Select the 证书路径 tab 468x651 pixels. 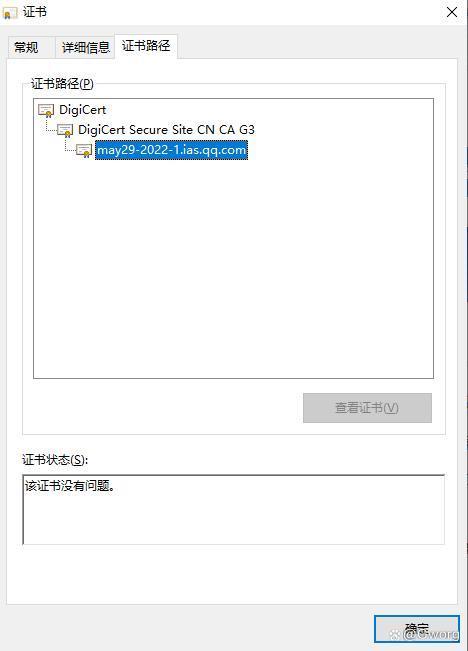pyautogui.click(x=146, y=46)
